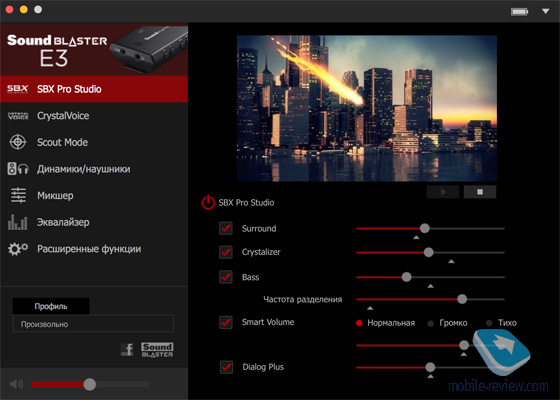Stop the demo video
The width and height of the screenshot is (560, 400).
coord(480,192)
